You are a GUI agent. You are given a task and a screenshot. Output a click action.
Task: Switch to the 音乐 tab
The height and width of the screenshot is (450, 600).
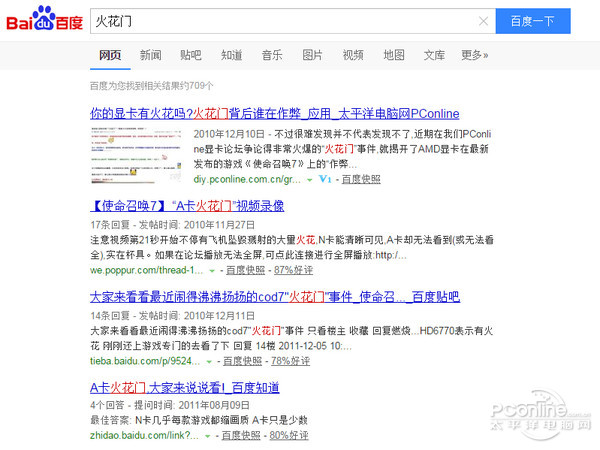[272, 55]
